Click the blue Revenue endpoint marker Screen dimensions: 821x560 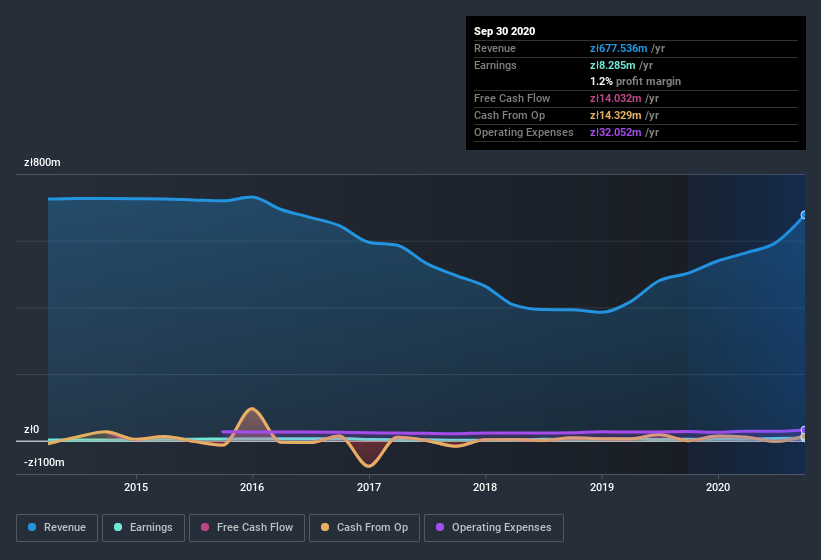pos(804,215)
